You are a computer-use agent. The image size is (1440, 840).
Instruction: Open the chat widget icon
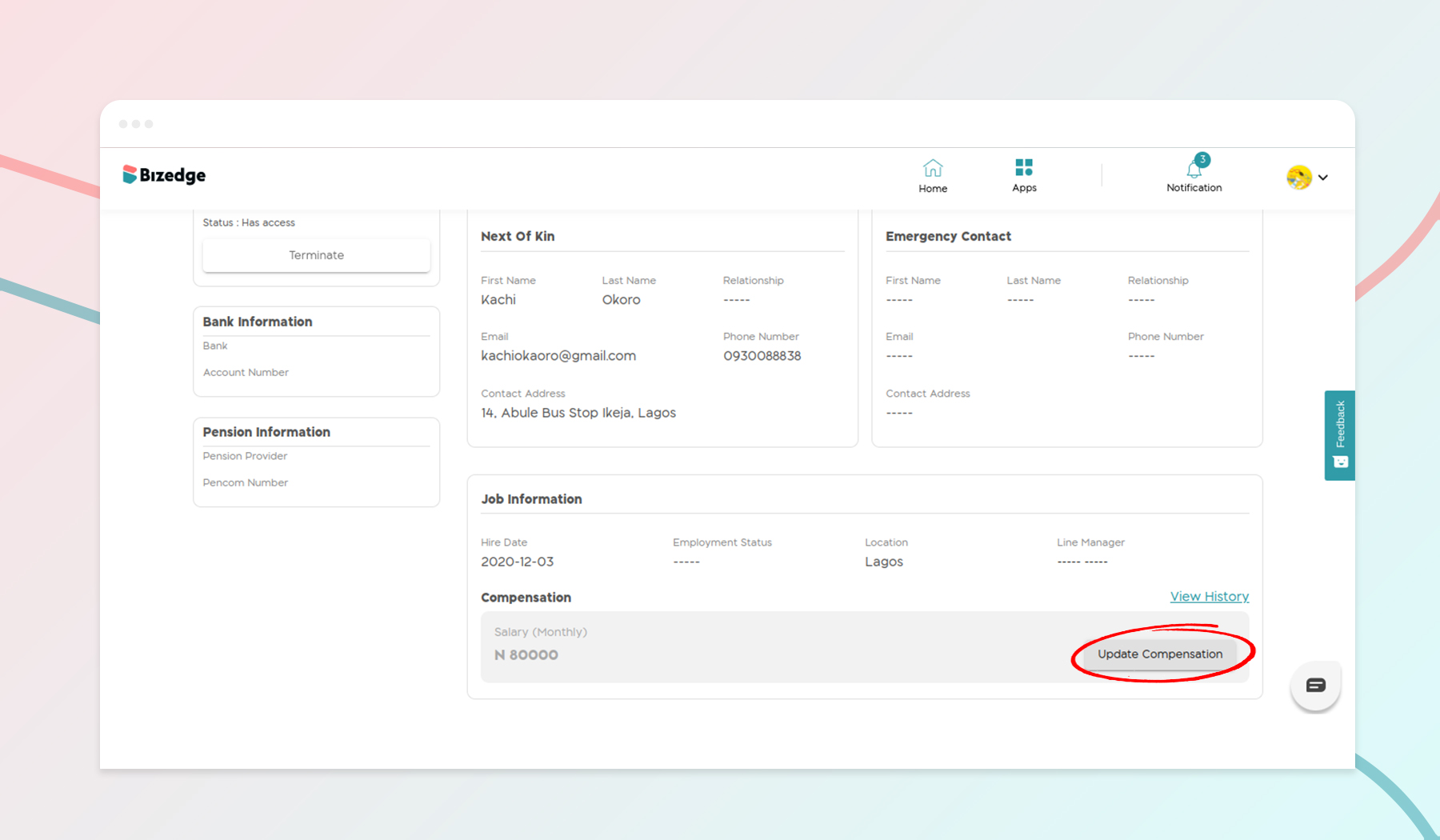pos(1315,686)
